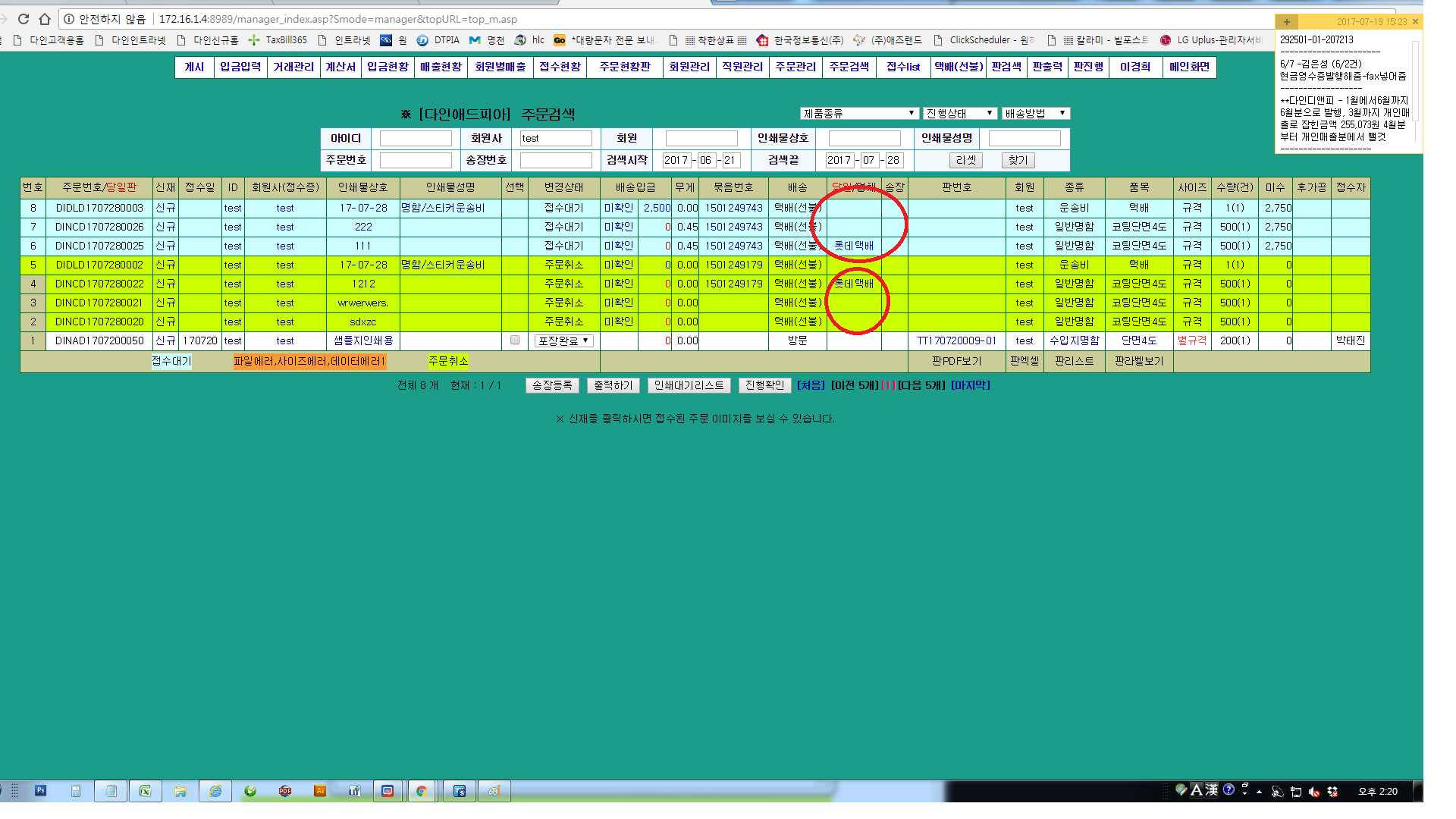Open the Paint taskbar icon

pos(494,791)
